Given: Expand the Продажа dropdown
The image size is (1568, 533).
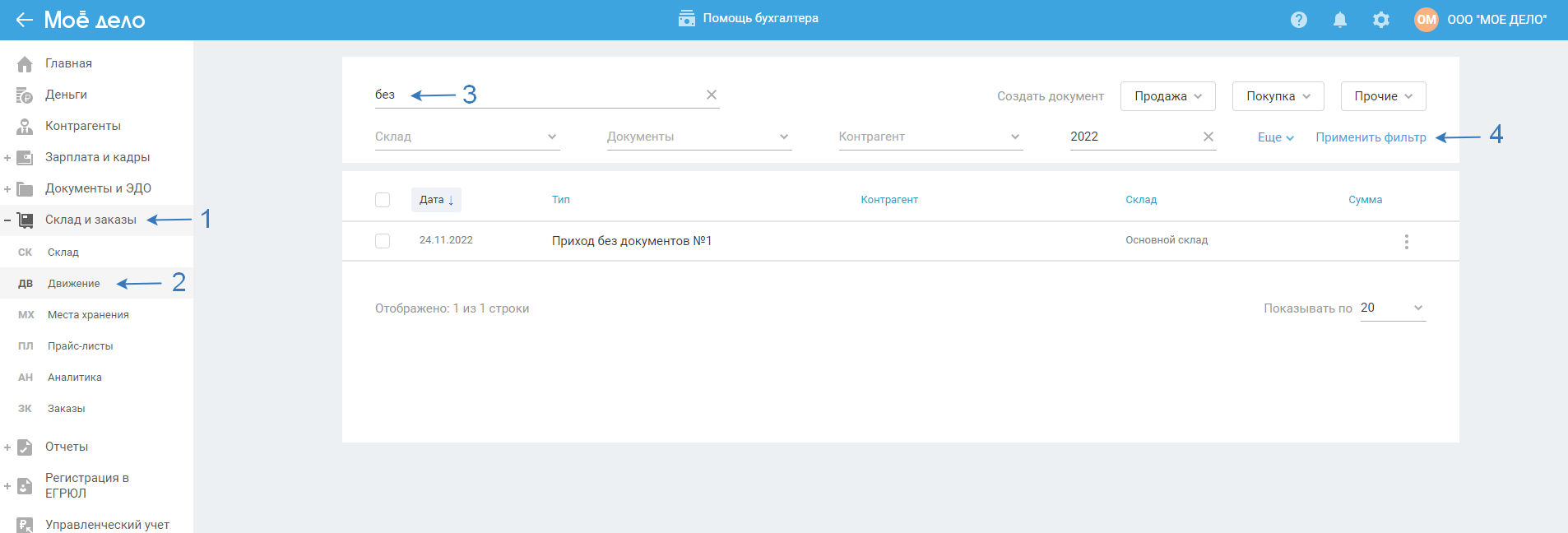Looking at the screenshot, I should click(x=1167, y=96).
